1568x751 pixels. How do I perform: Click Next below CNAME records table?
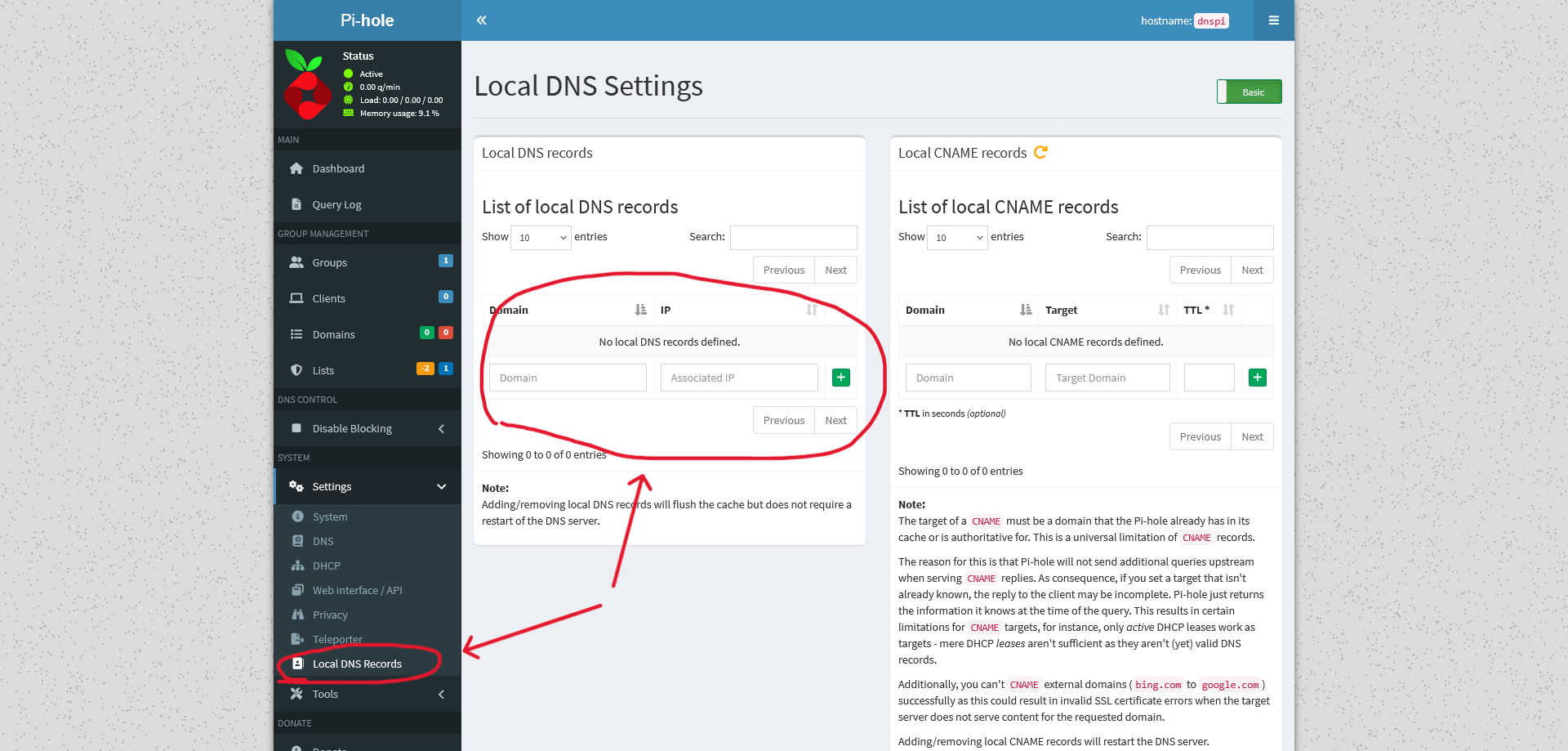pyautogui.click(x=1252, y=436)
